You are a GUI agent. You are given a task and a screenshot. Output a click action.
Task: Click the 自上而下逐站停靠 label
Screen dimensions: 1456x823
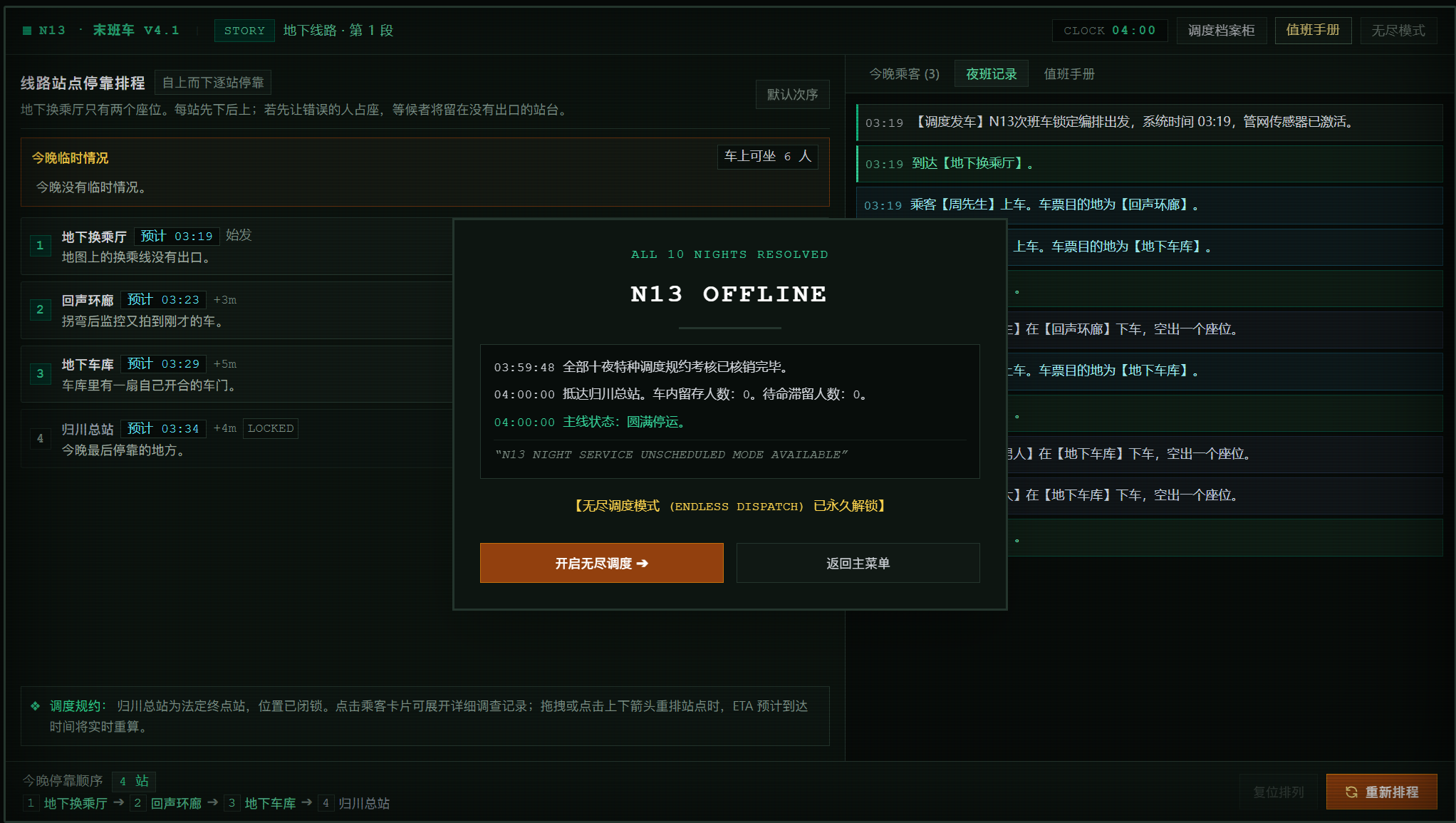[x=213, y=83]
